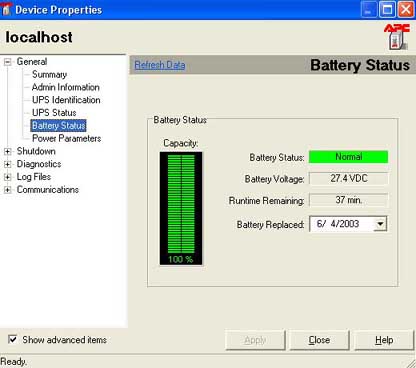Minimize the Device Properties window
416x368 pixels.
point(369,9)
